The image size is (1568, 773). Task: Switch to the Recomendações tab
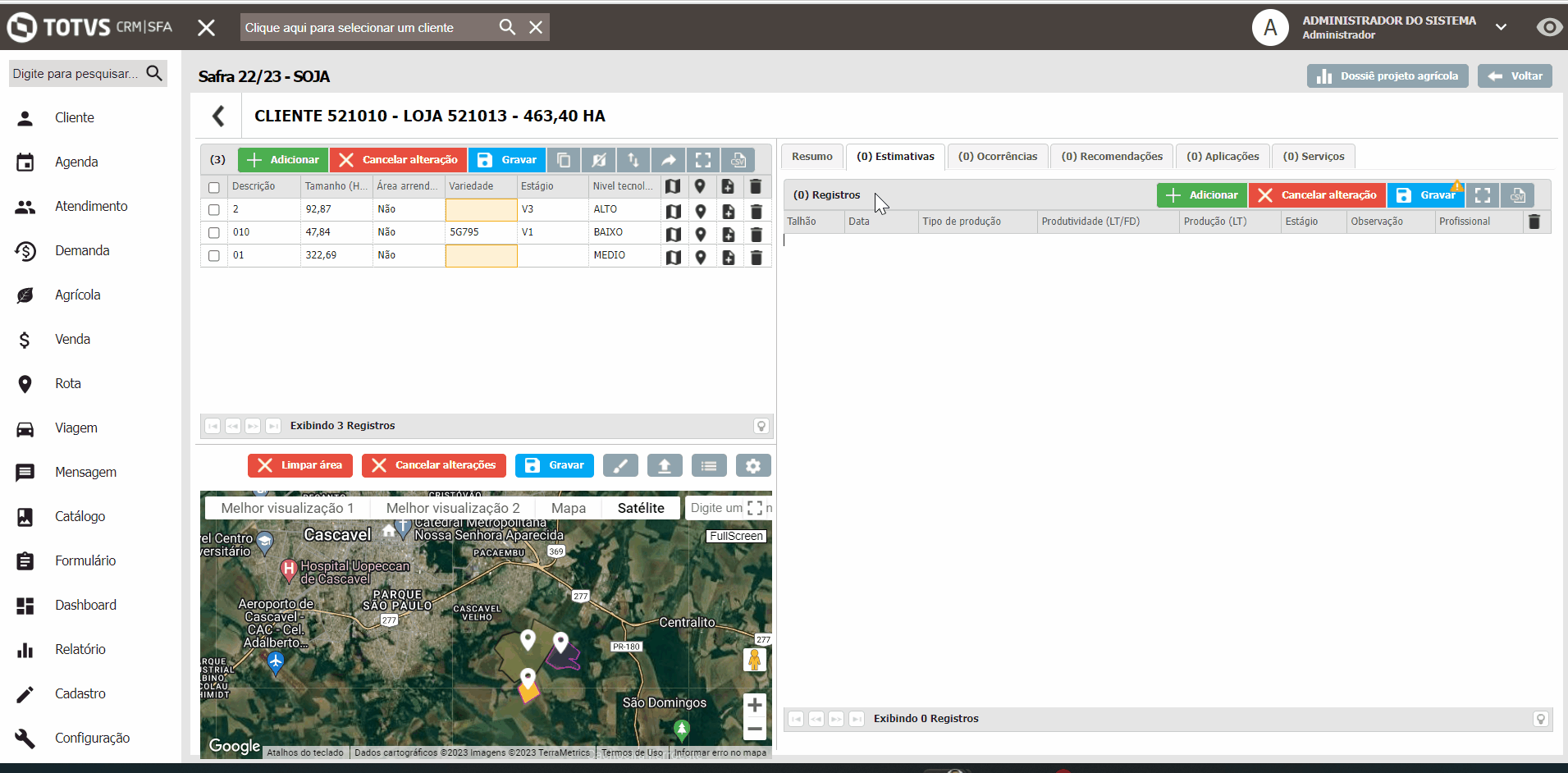[1112, 157]
